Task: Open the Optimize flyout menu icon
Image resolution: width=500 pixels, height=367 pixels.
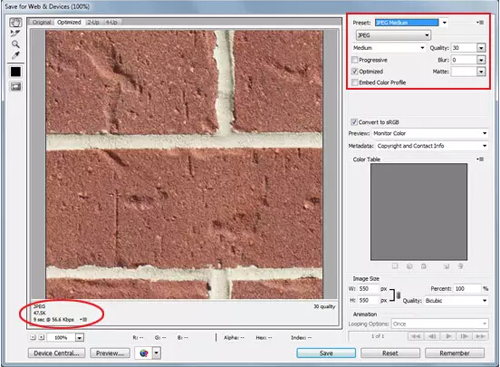Action: point(480,22)
